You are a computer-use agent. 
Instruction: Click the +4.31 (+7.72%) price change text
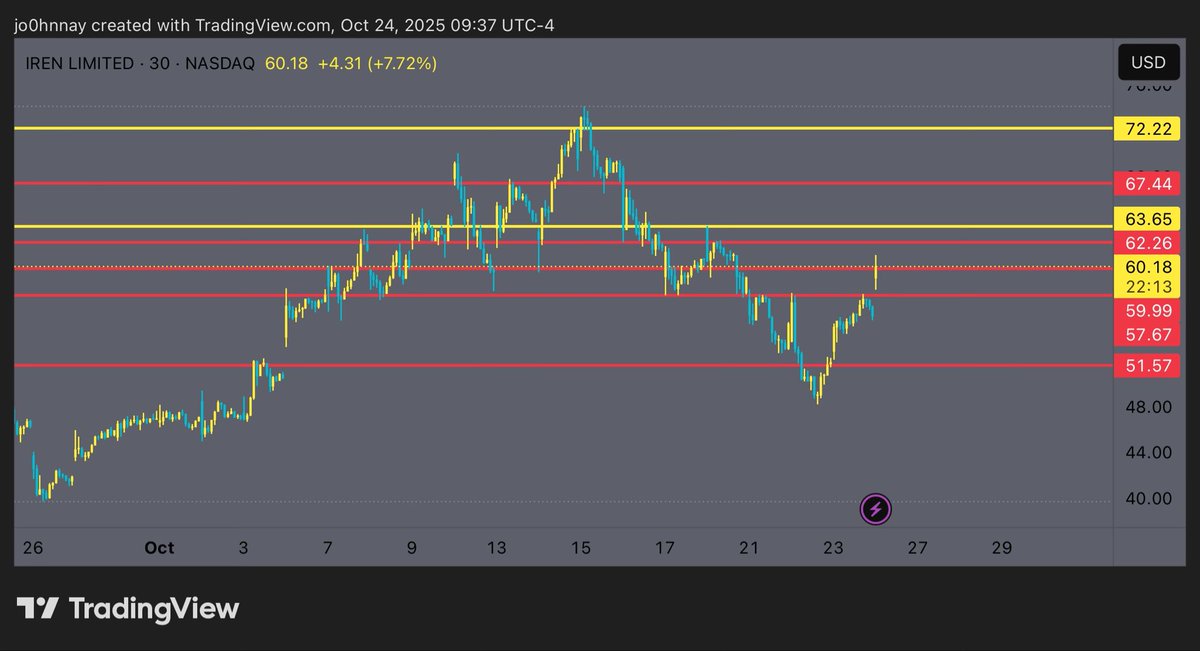click(x=377, y=64)
